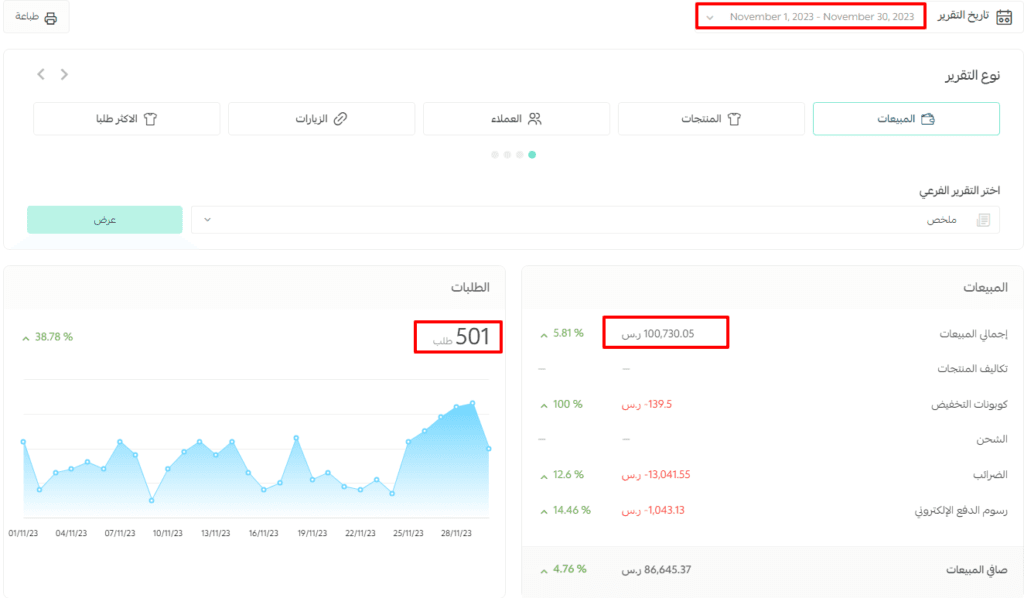This screenshot has width=1024, height=598.
Task: Open the report date range dropdown
Action: [810, 16]
